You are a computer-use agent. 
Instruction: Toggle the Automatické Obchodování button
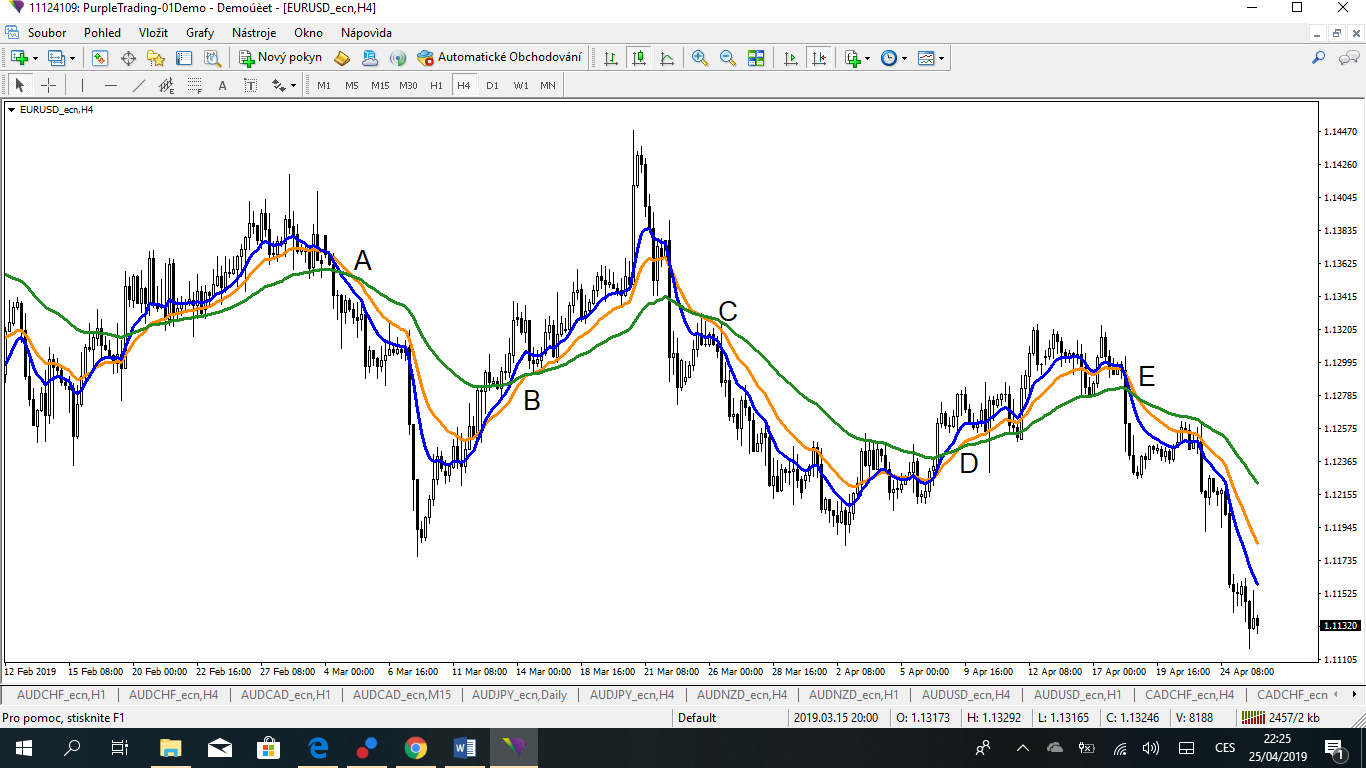pyautogui.click(x=499, y=58)
